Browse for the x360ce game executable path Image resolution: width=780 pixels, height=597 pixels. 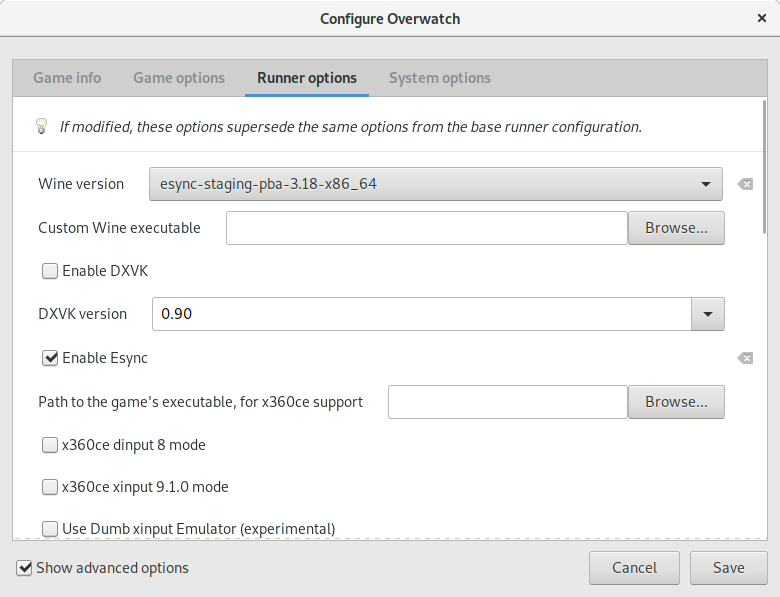point(676,402)
